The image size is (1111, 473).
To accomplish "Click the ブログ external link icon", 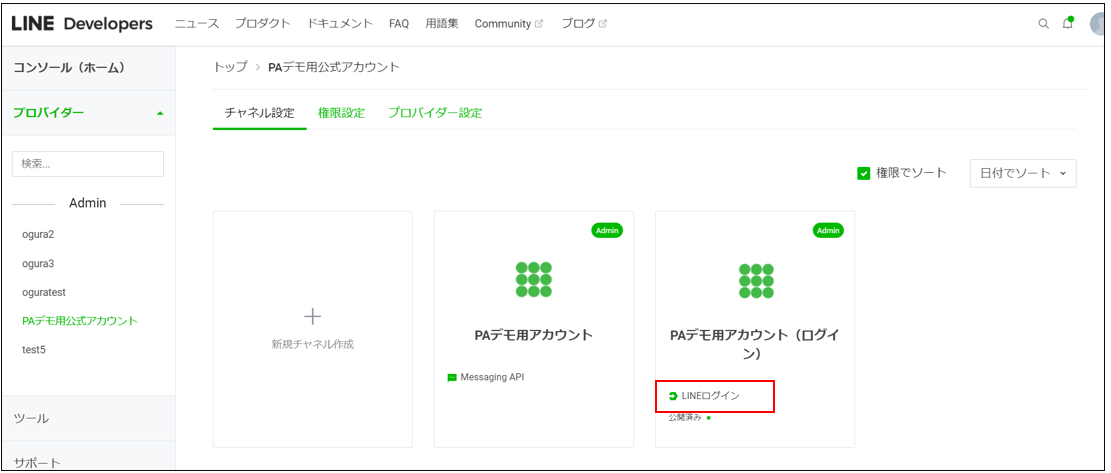I will pos(603,23).
